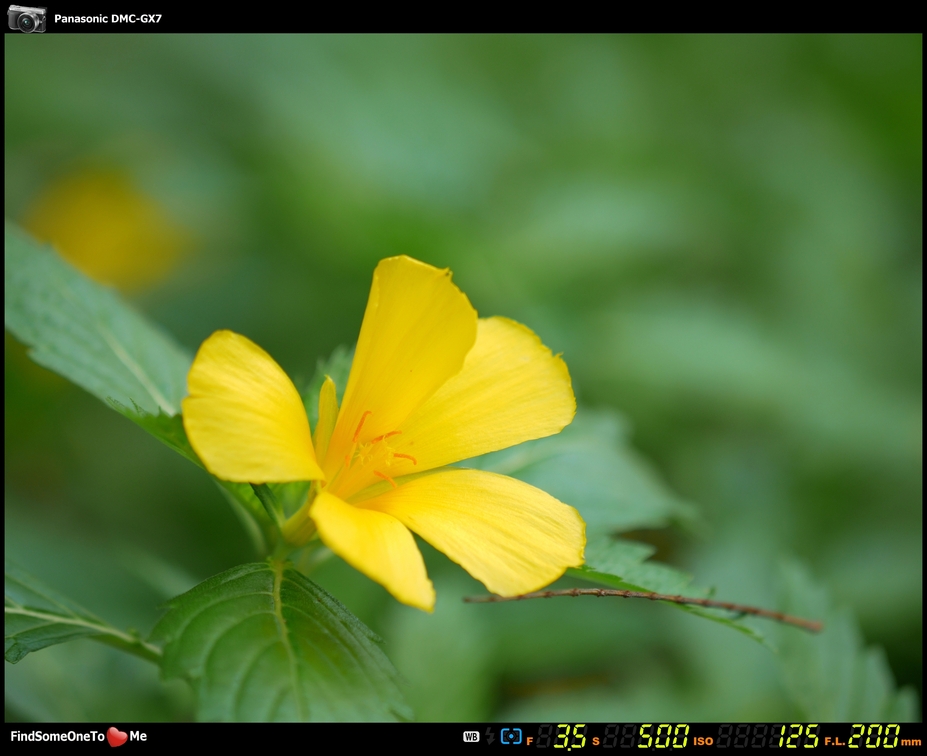Click the shutter speed value 500
The image size is (927, 756).
(663, 736)
